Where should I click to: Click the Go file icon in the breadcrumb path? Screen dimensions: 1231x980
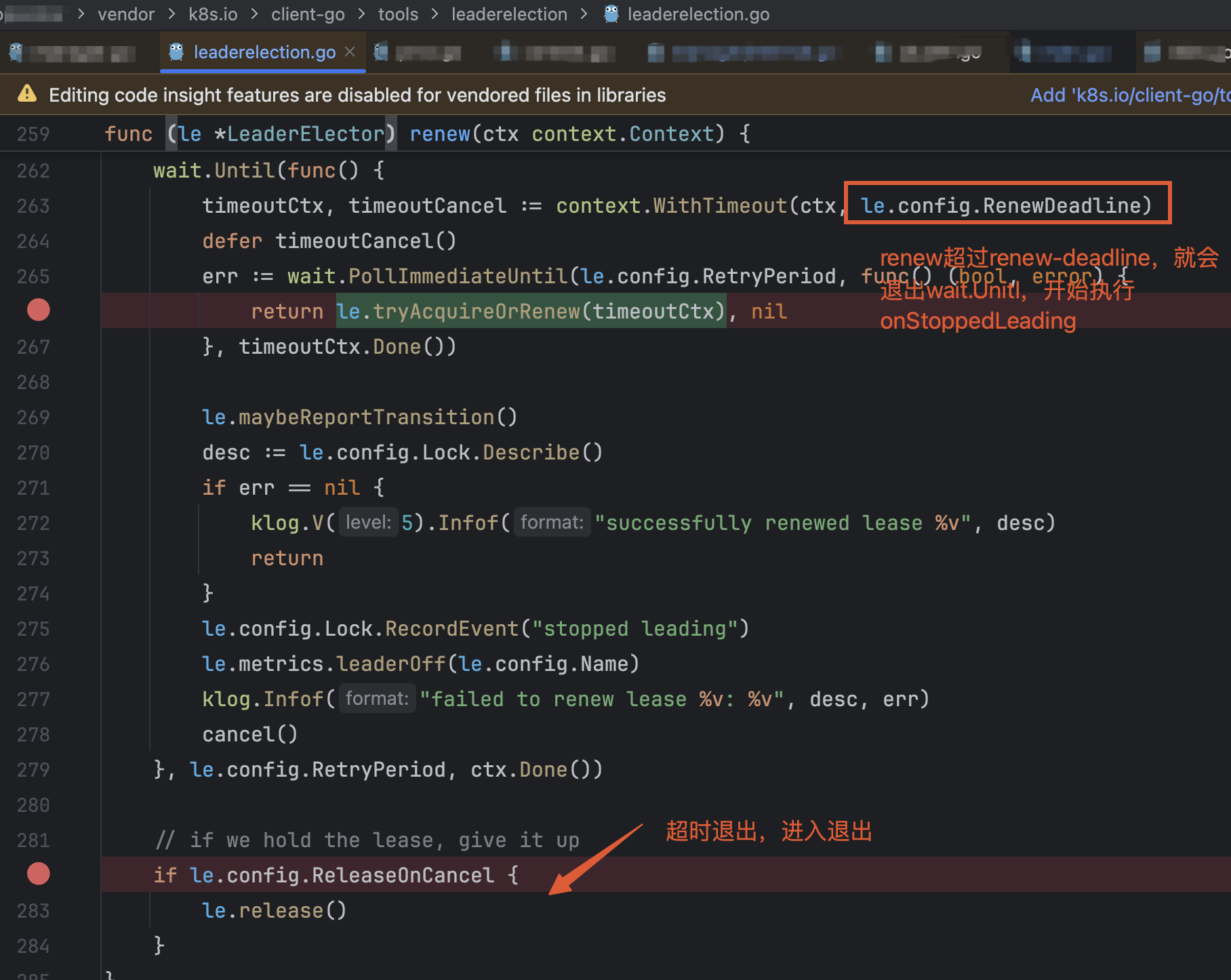(x=611, y=14)
